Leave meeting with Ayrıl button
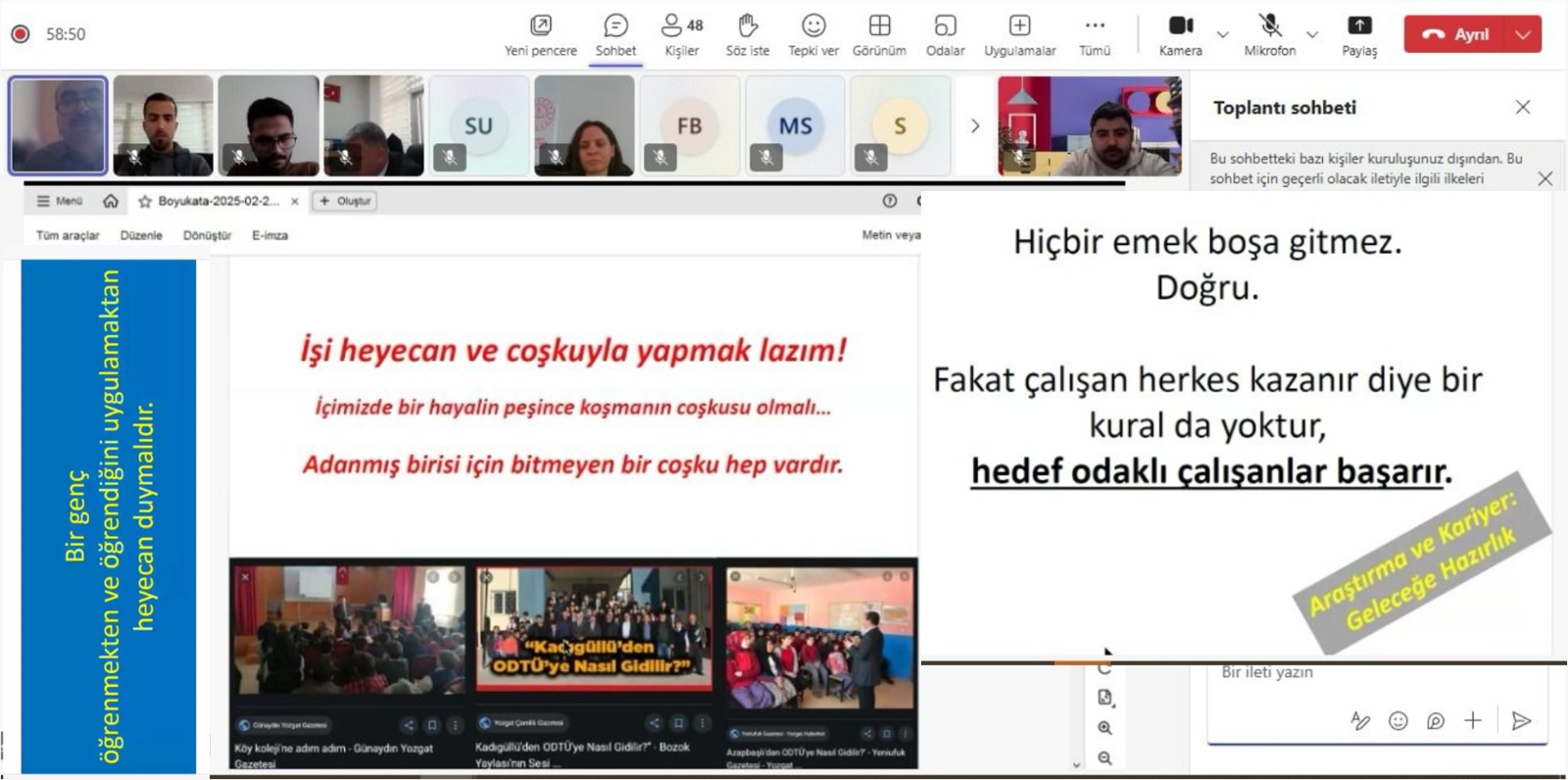This screenshot has height=780, width=1568. [1456, 34]
